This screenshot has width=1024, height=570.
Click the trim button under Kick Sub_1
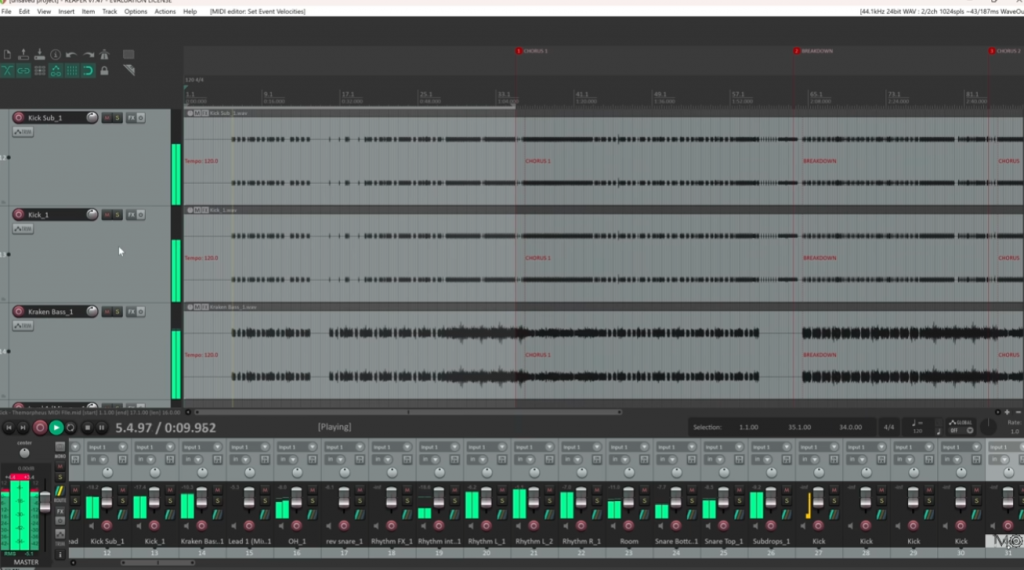pyautogui.click(x=23, y=131)
